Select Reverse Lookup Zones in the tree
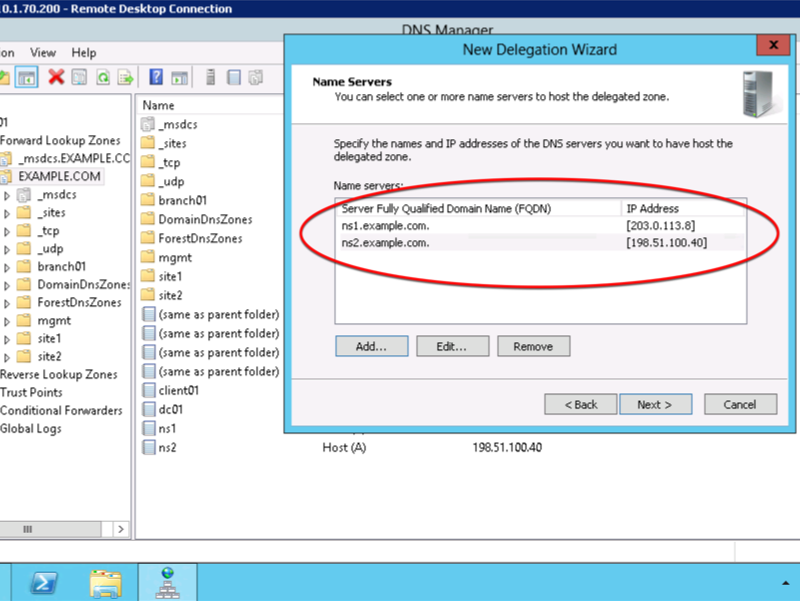This screenshot has height=601, width=800. [x=59, y=374]
